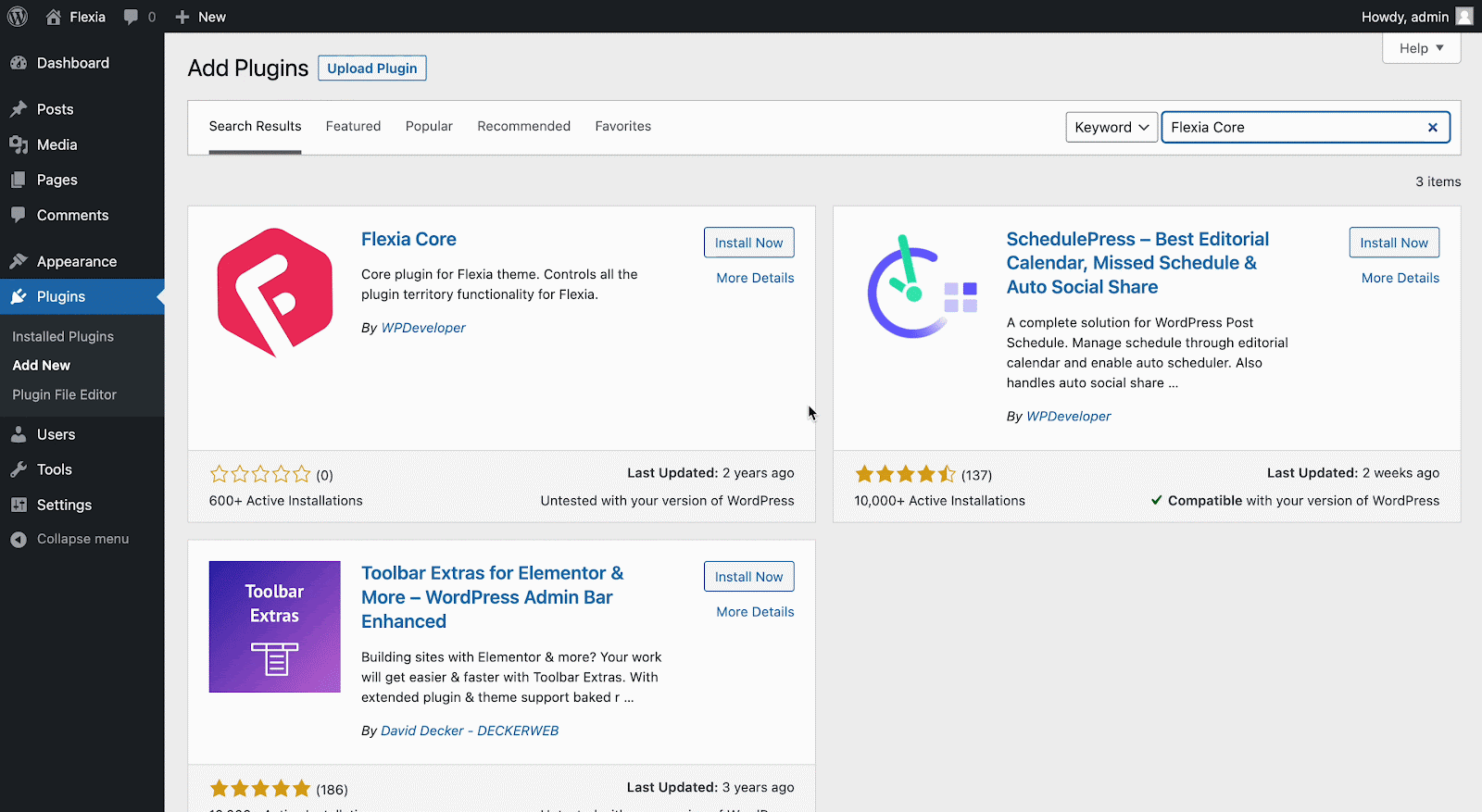Click the Toolbar Extras plugin thumbnail

275,627
